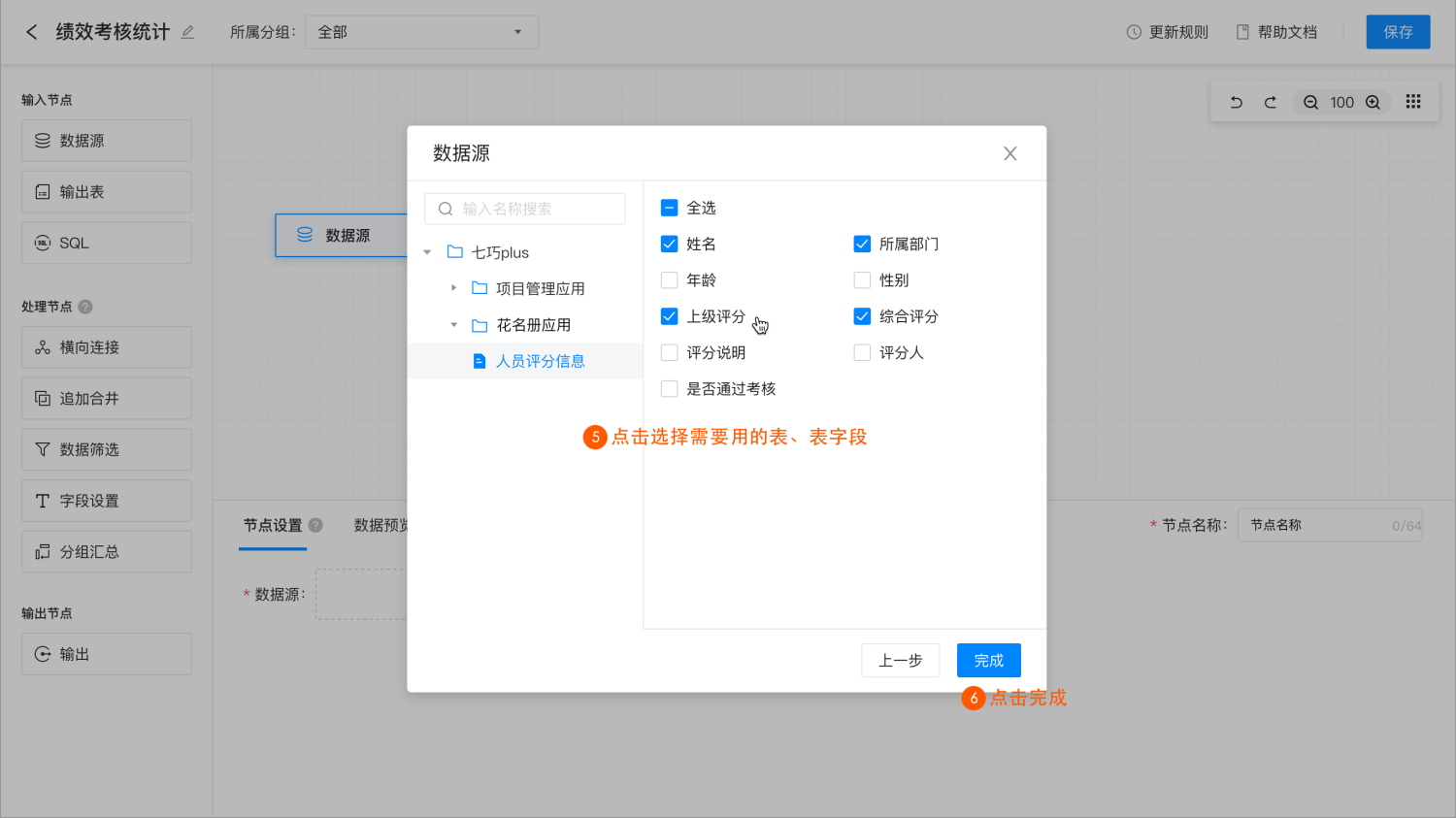Select the 人员评分信息 table

pos(525,361)
